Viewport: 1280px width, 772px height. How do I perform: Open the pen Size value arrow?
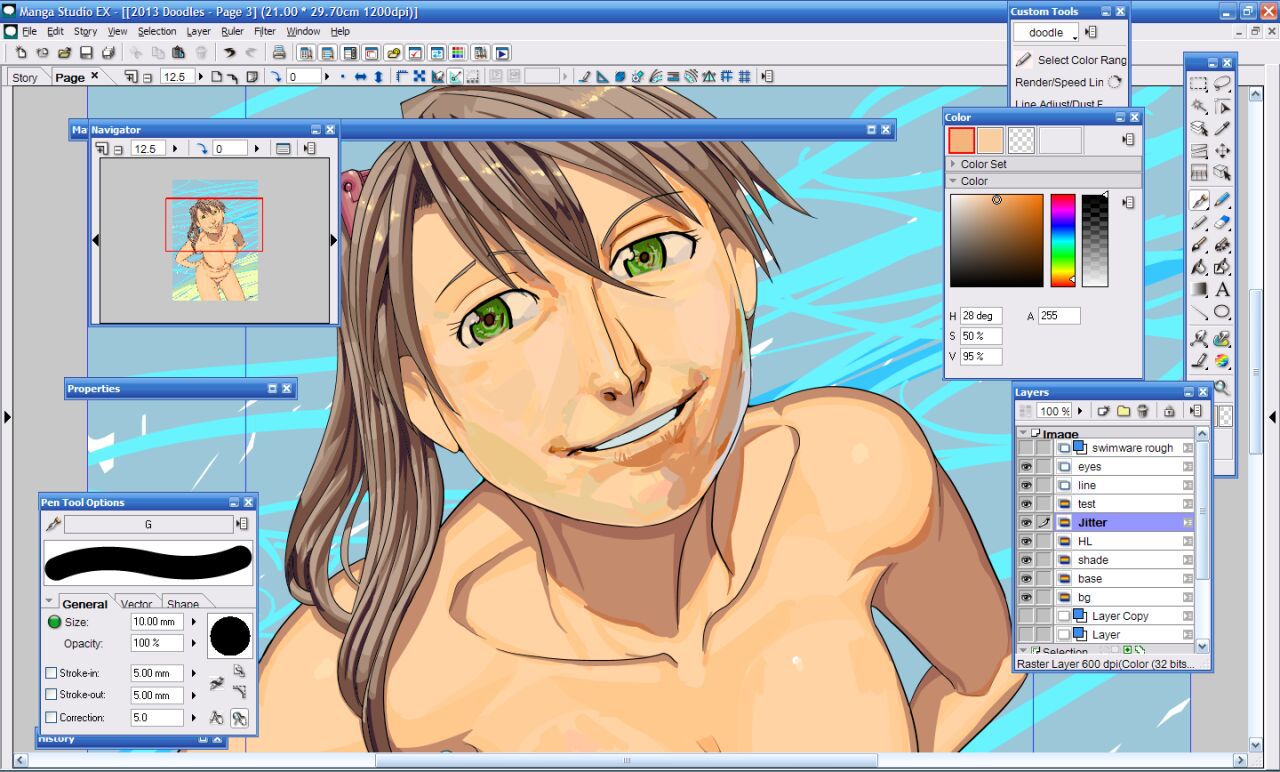pos(194,622)
